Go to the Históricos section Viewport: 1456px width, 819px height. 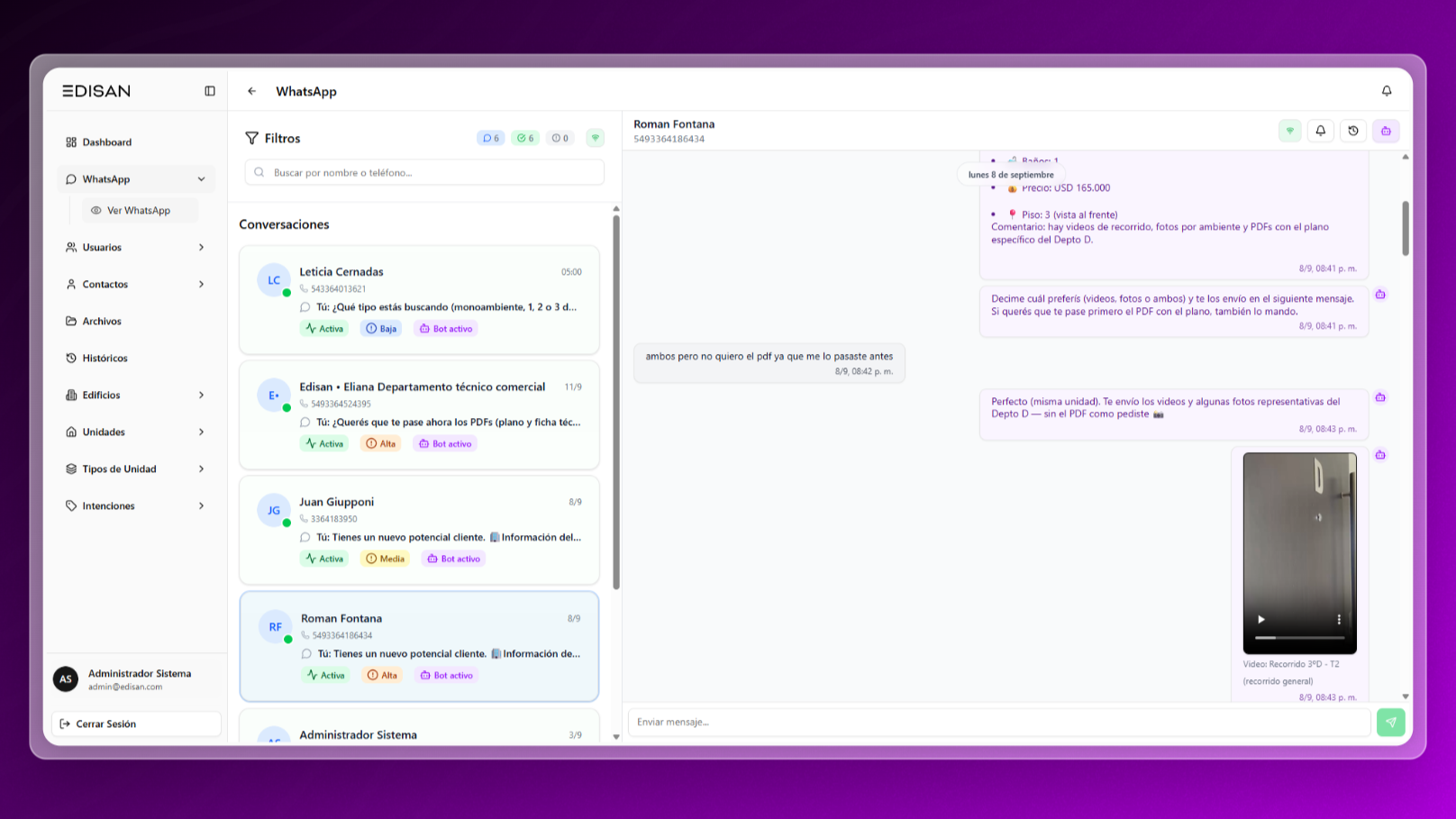(x=105, y=358)
